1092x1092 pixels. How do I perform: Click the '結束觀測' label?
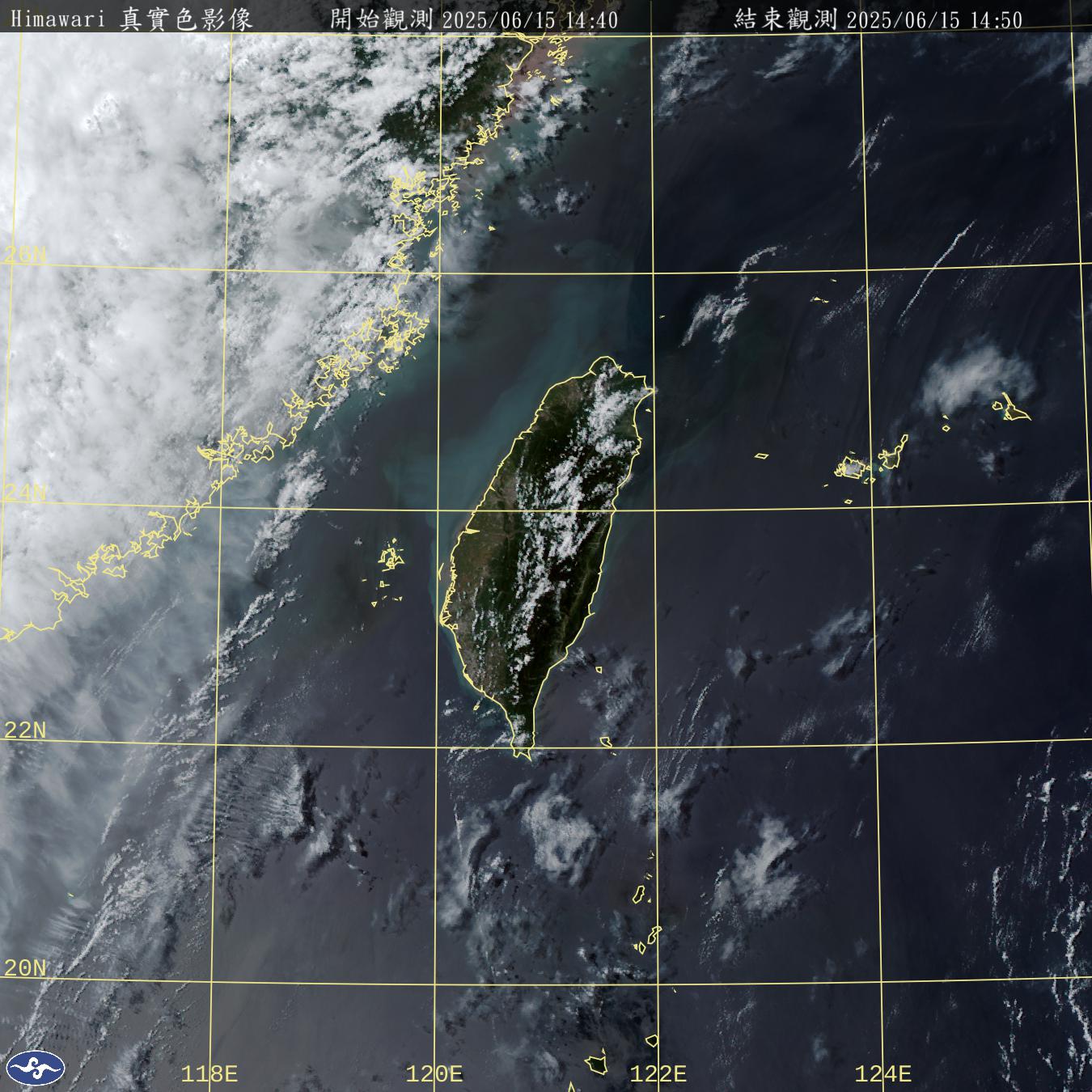785,19
